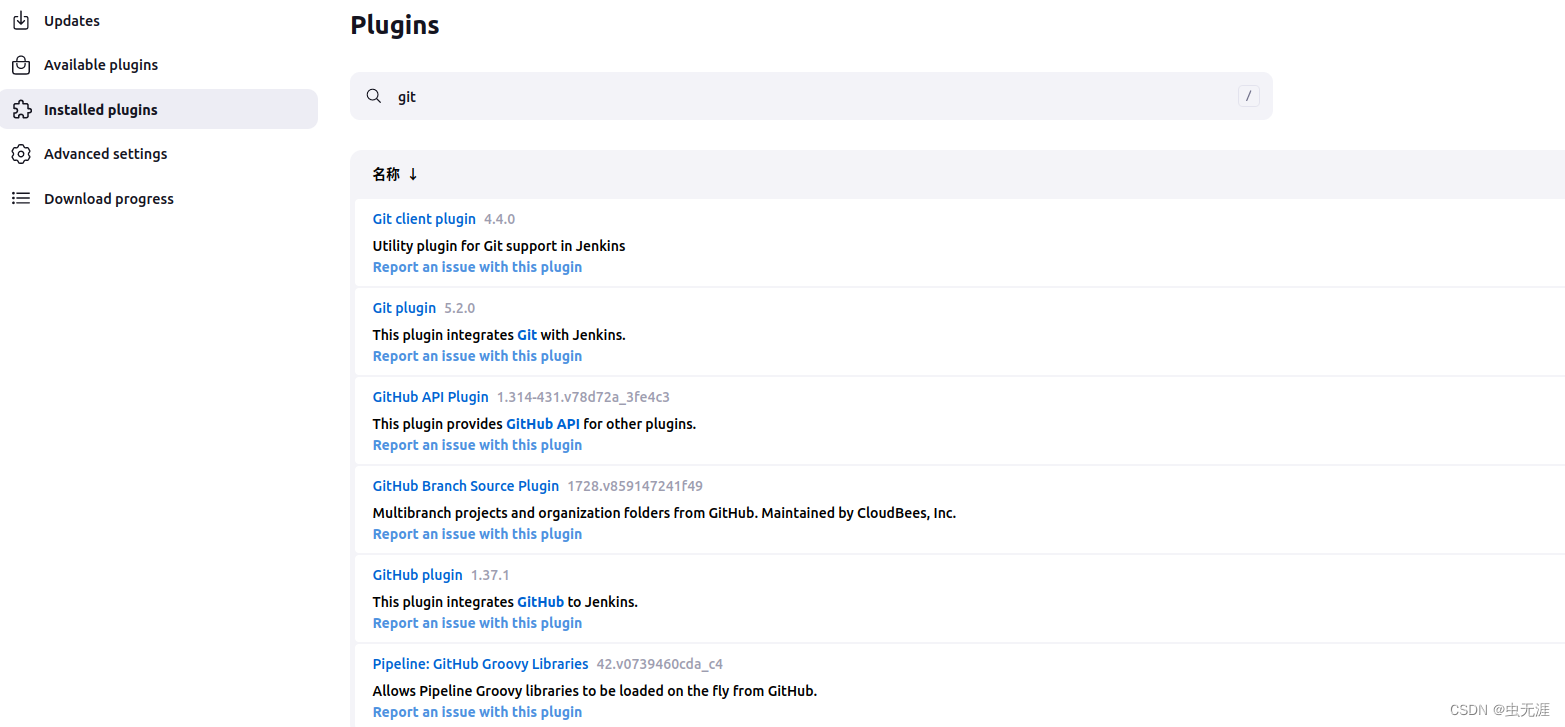Open the GitHub Branch Source Plugin link
This screenshot has width=1565, height=727.
point(465,486)
